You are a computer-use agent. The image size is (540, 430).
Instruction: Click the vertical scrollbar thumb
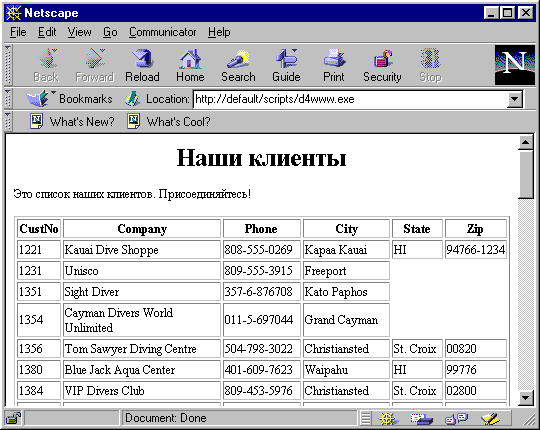tap(526, 174)
